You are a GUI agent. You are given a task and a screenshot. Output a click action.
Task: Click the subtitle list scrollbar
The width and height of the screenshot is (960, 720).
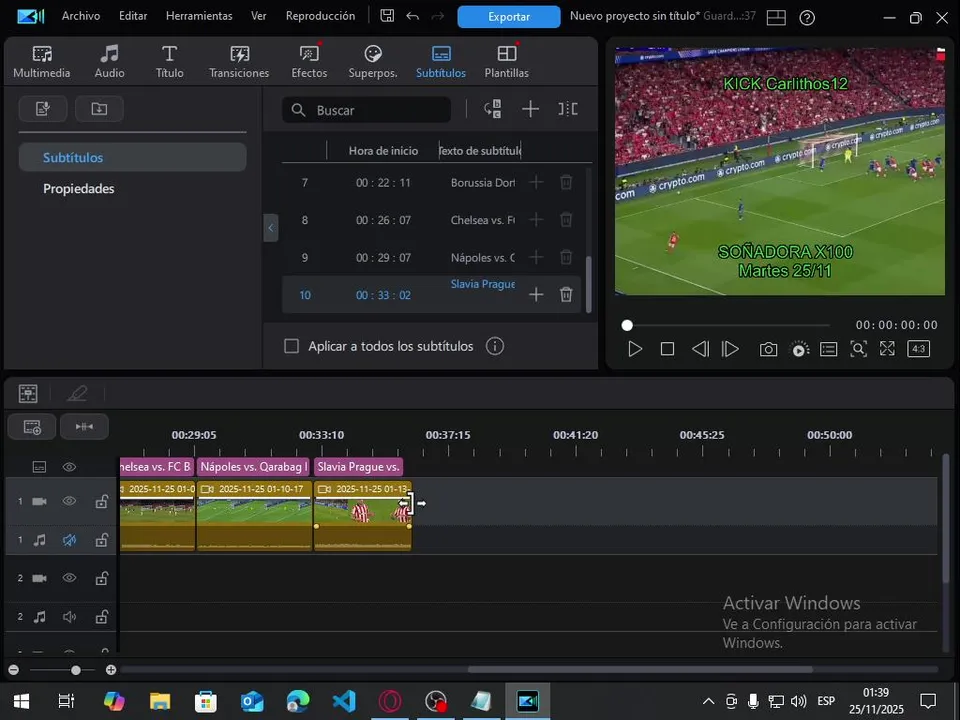click(x=589, y=285)
